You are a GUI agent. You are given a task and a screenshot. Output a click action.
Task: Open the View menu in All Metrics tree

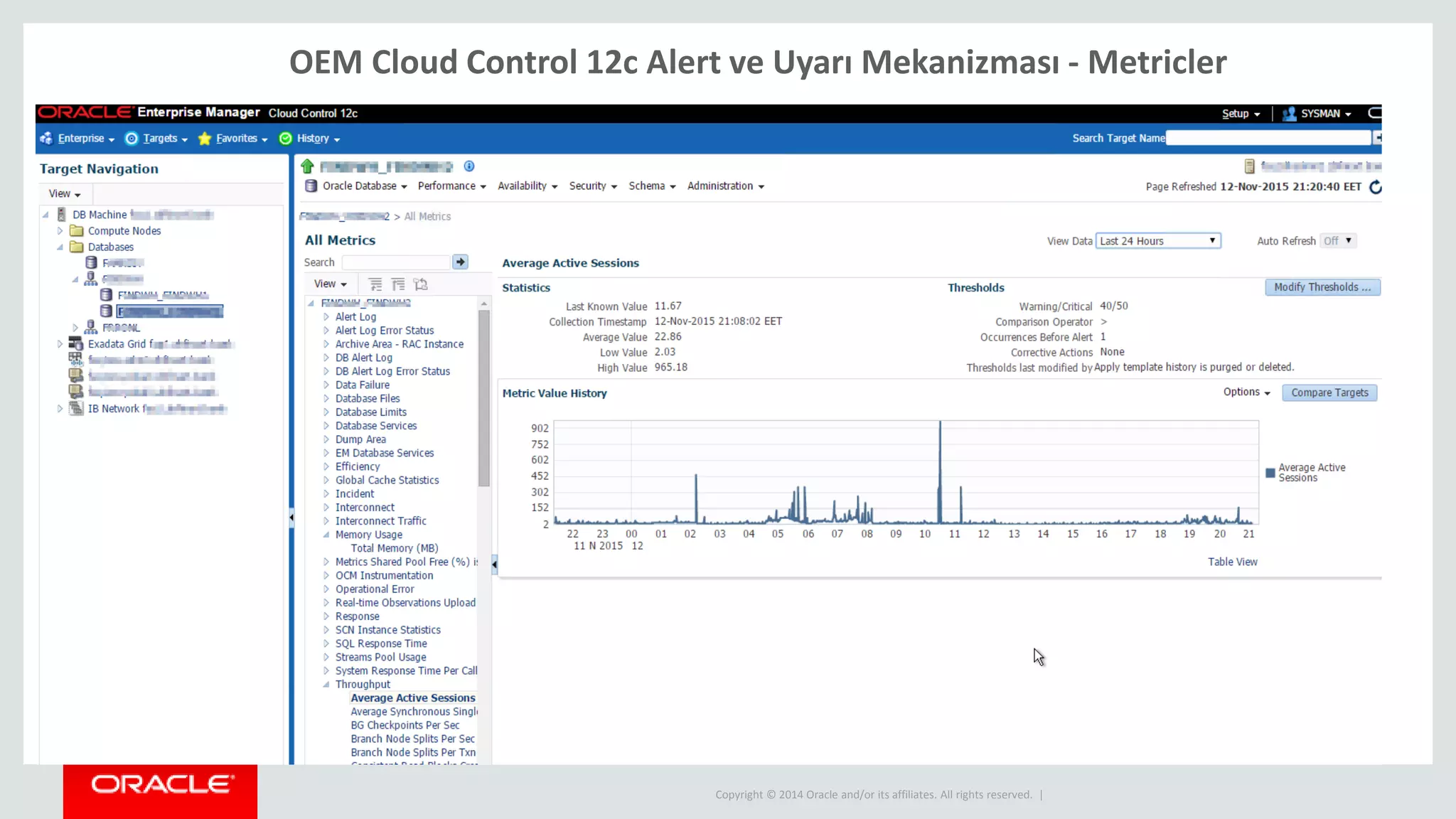coord(331,284)
